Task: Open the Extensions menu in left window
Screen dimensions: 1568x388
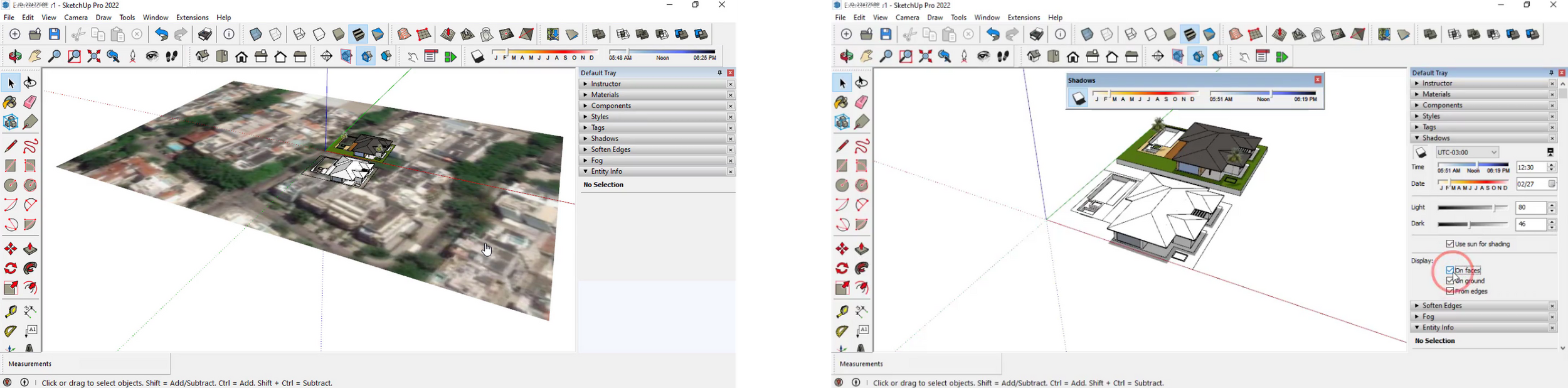Action: 192,18
